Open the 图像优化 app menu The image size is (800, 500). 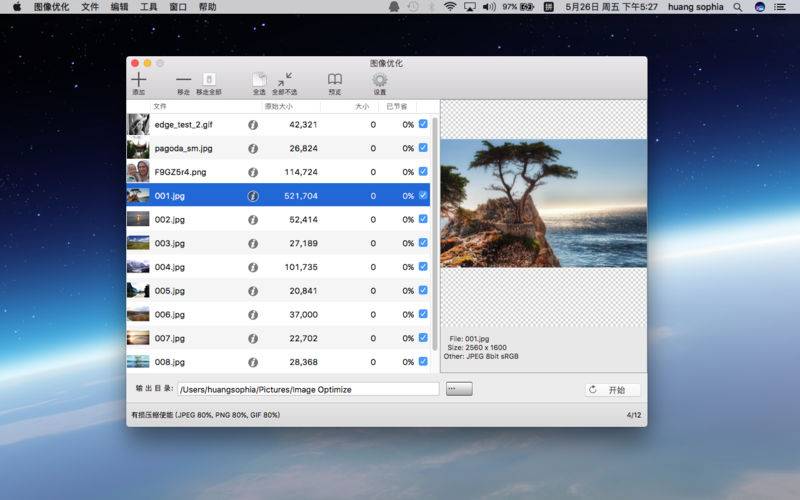coord(52,7)
